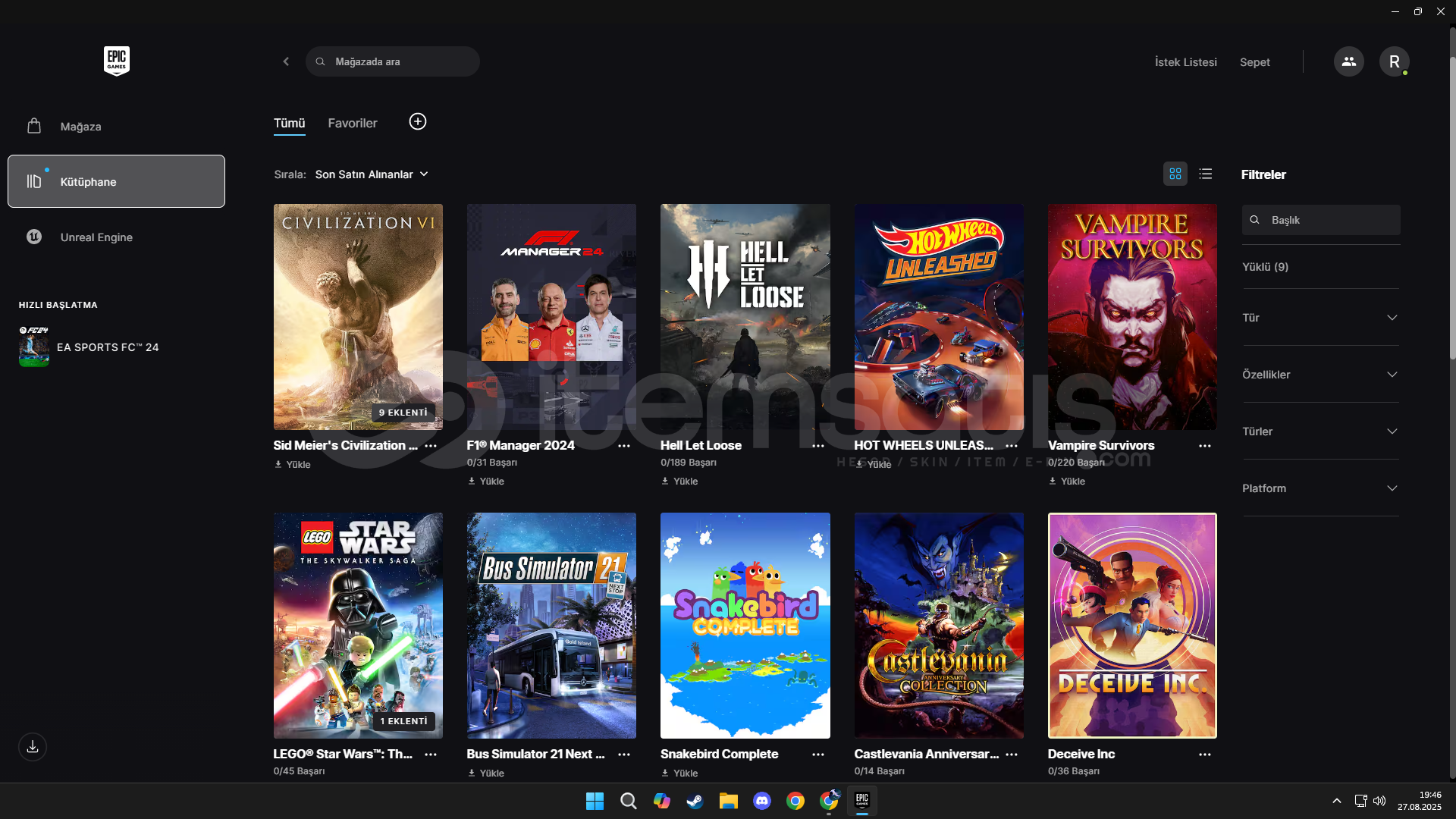The height and width of the screenshot is (819, 1456).
Task: Open the R profile avatar
Action: tap(1394, 61)
